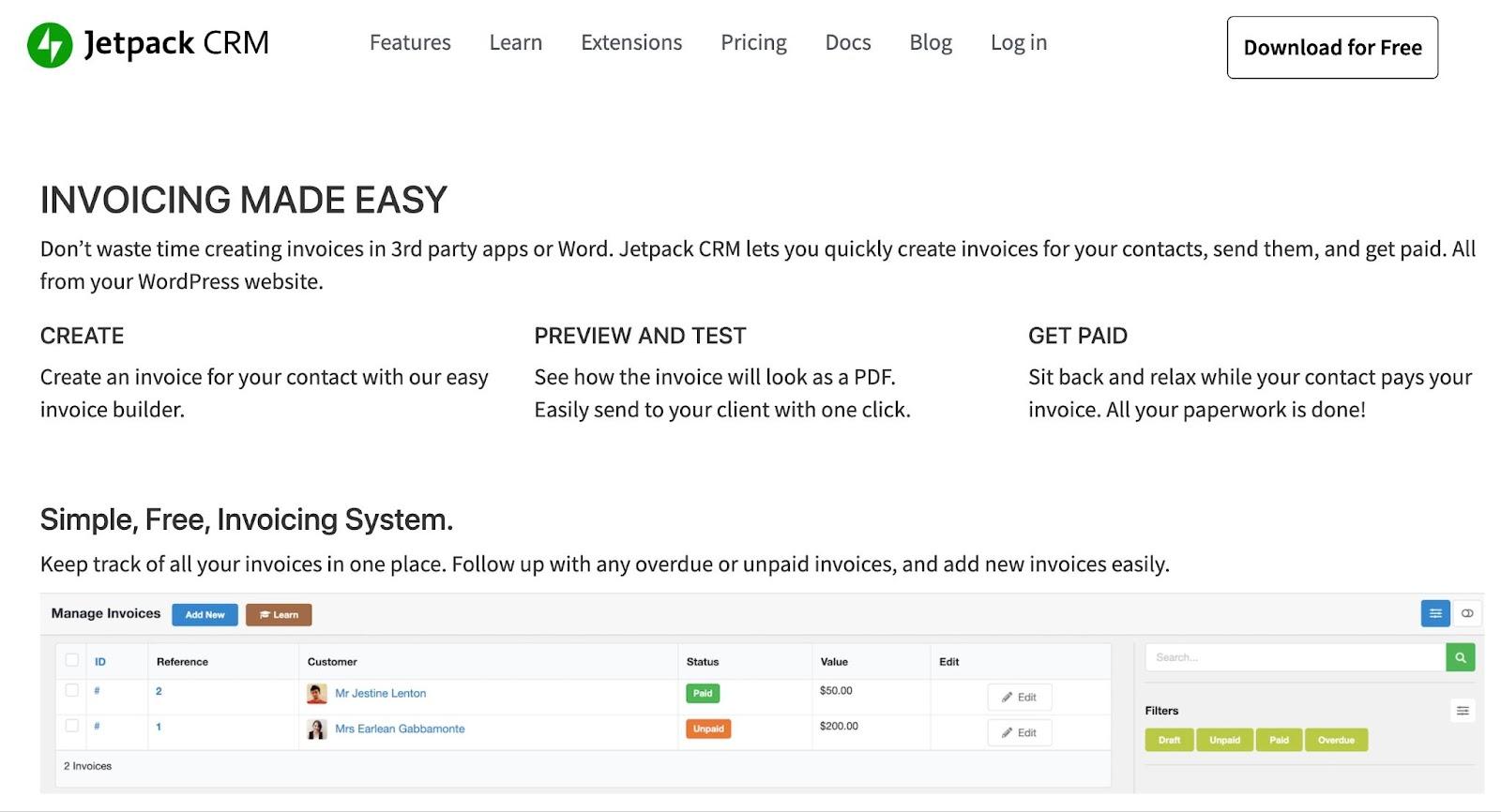Screen dimensions: 1501x812
Task: Click the Reference column header
Action: 182,662
